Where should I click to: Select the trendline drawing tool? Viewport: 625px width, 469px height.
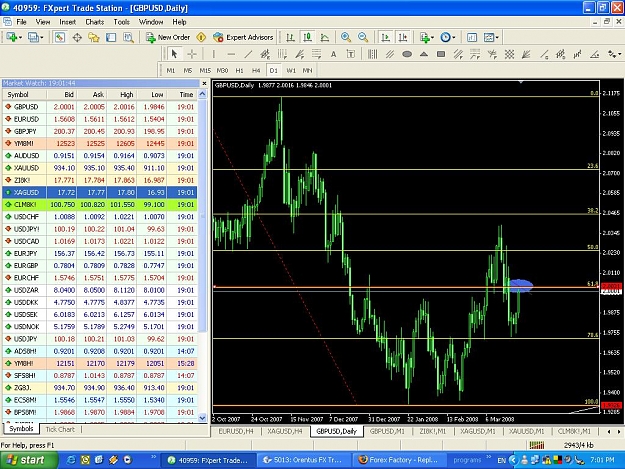248,54
